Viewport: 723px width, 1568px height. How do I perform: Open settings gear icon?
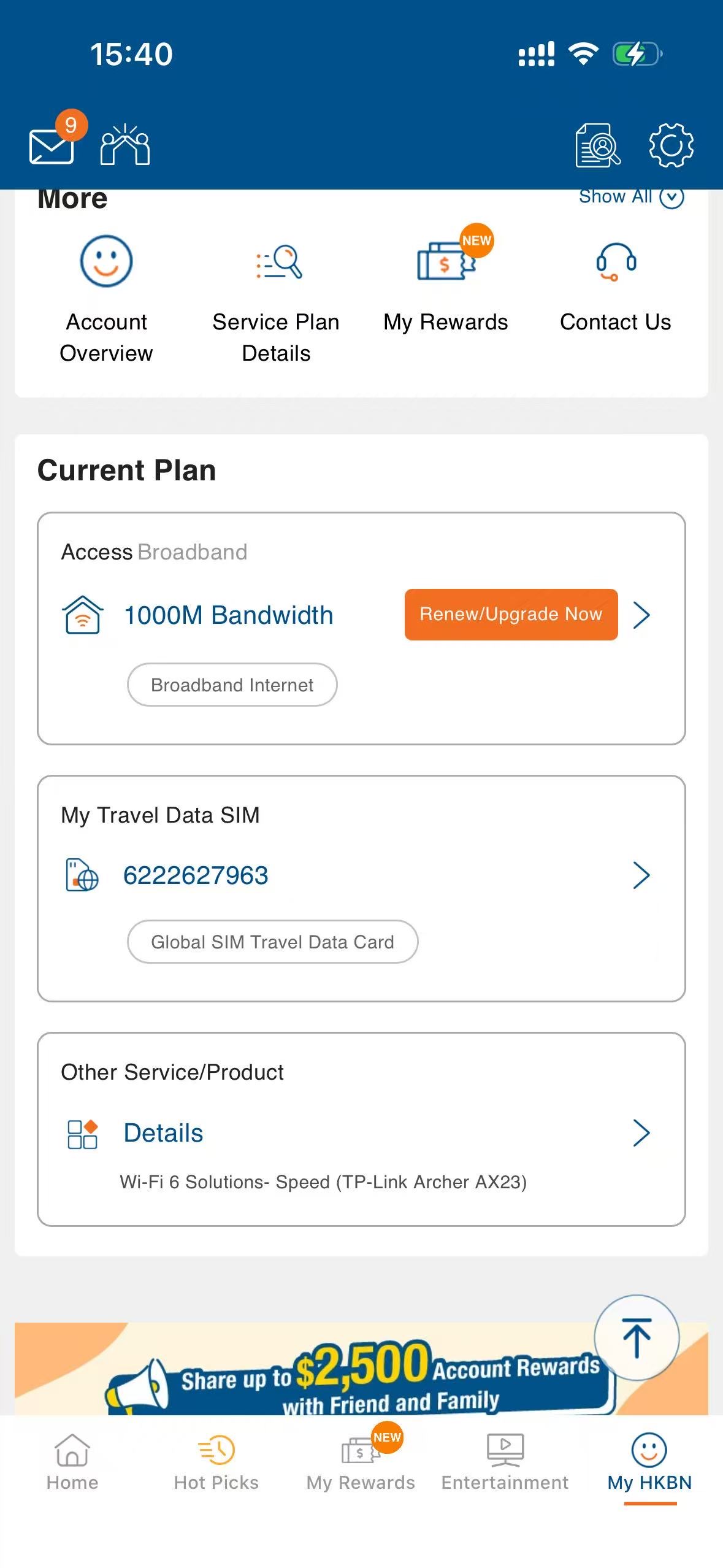[671, 145]
